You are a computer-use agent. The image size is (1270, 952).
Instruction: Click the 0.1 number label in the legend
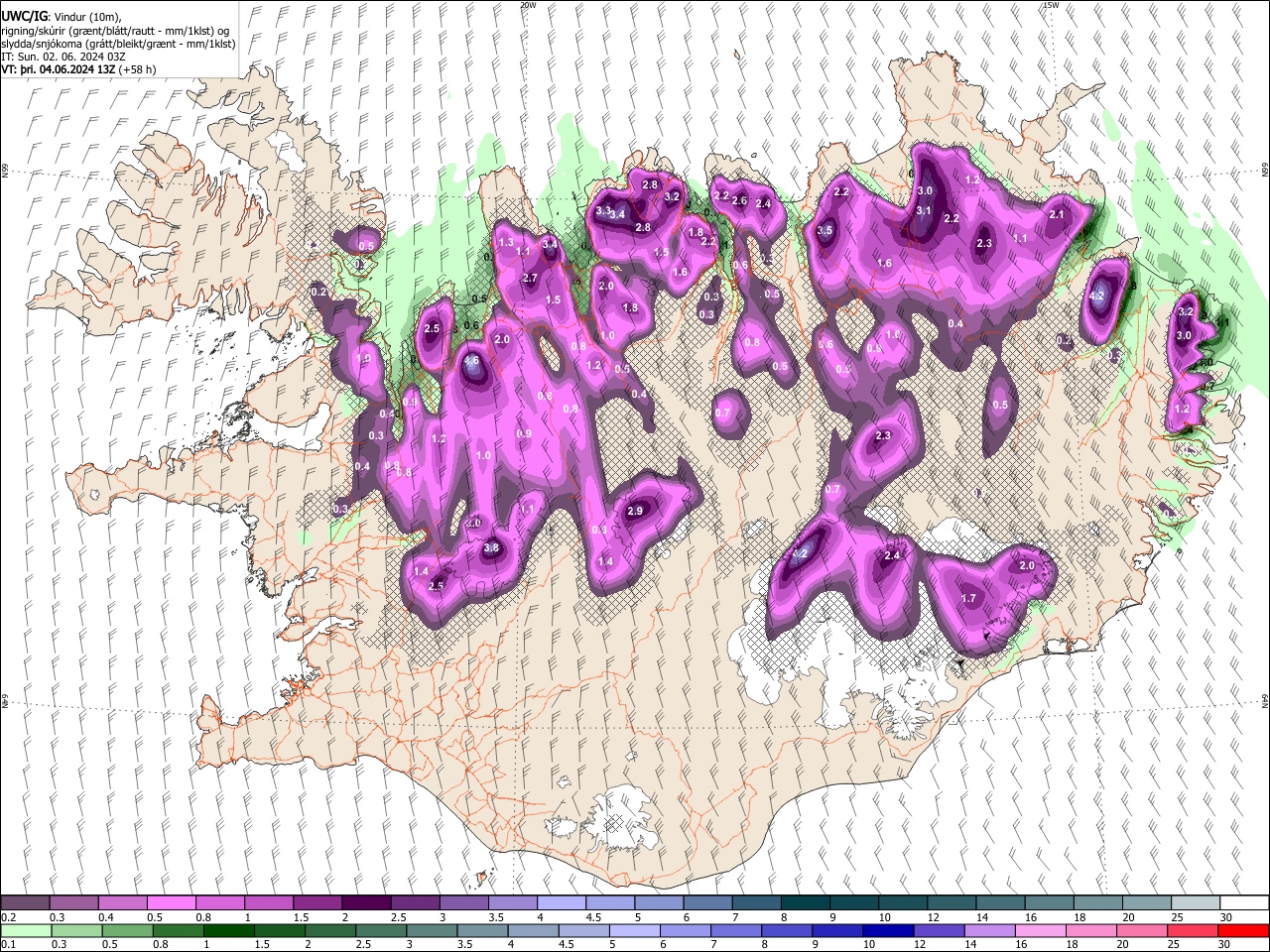click(9, 945)
